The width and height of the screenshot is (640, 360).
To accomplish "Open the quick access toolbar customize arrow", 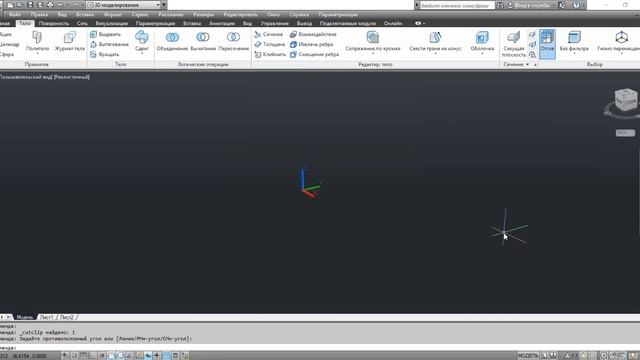I will pyautogui.click(x=164, y=5).
